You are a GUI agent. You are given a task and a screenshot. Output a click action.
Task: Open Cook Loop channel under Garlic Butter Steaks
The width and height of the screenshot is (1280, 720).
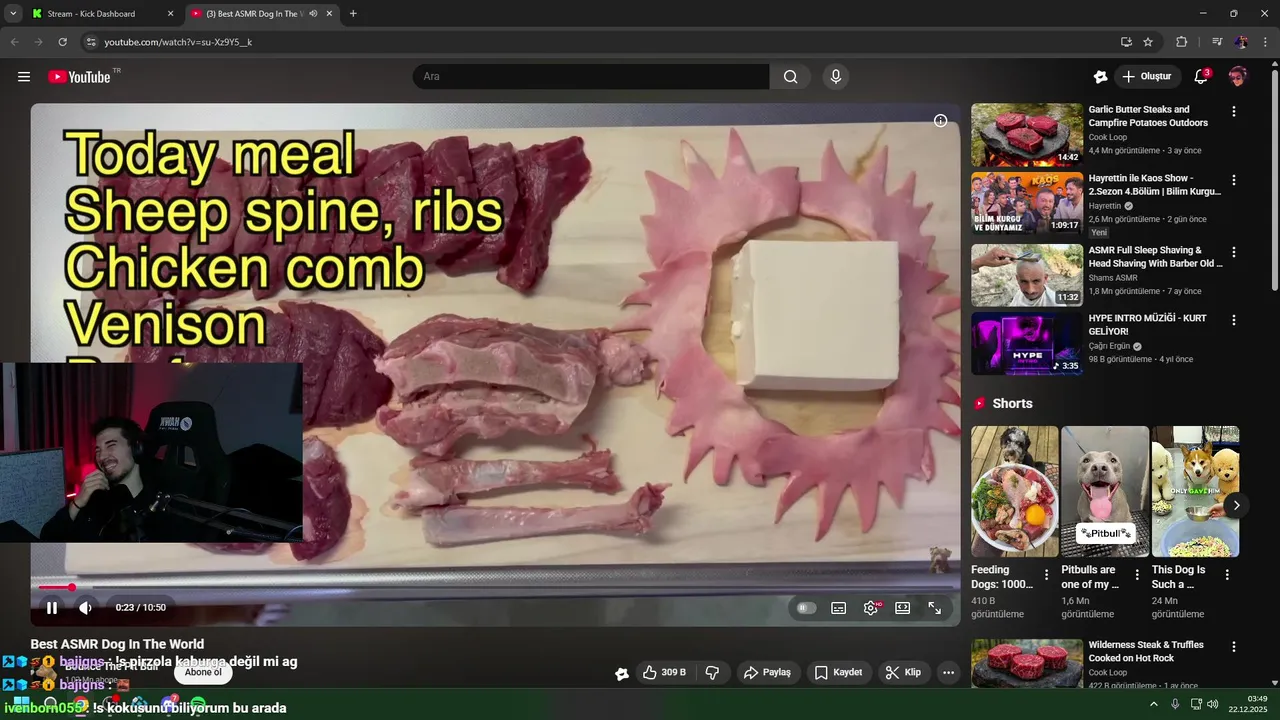(1107, 137)
